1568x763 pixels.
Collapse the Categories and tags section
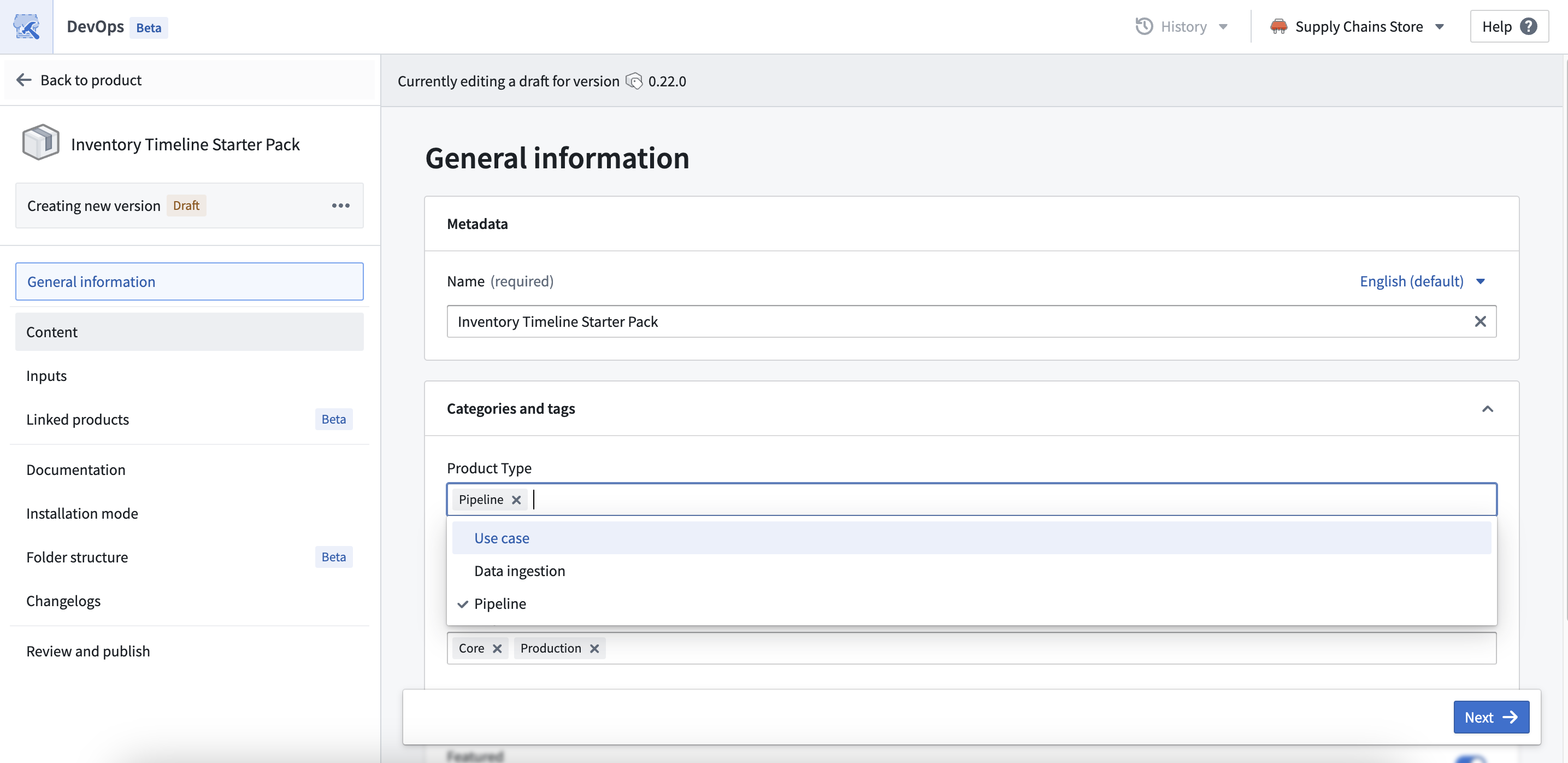point(1487,409)
